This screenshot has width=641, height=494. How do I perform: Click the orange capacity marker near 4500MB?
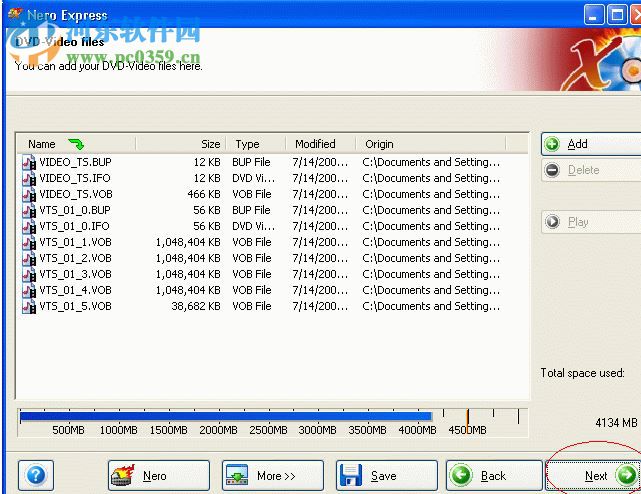[x=468, y=419]
